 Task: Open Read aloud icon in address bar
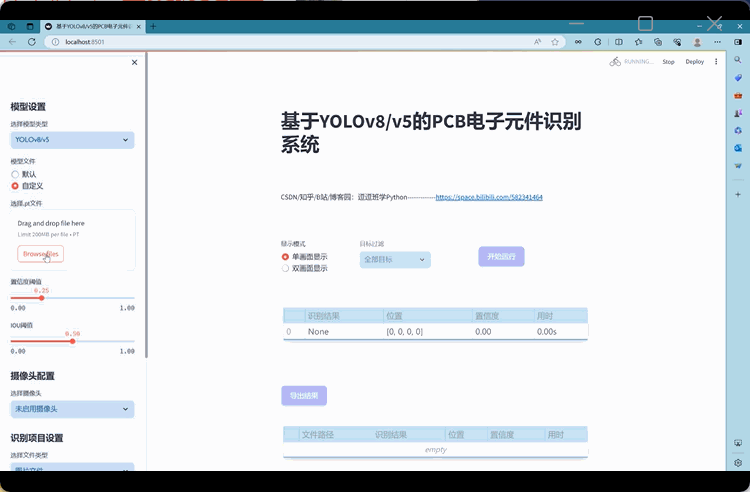[538, 42]
